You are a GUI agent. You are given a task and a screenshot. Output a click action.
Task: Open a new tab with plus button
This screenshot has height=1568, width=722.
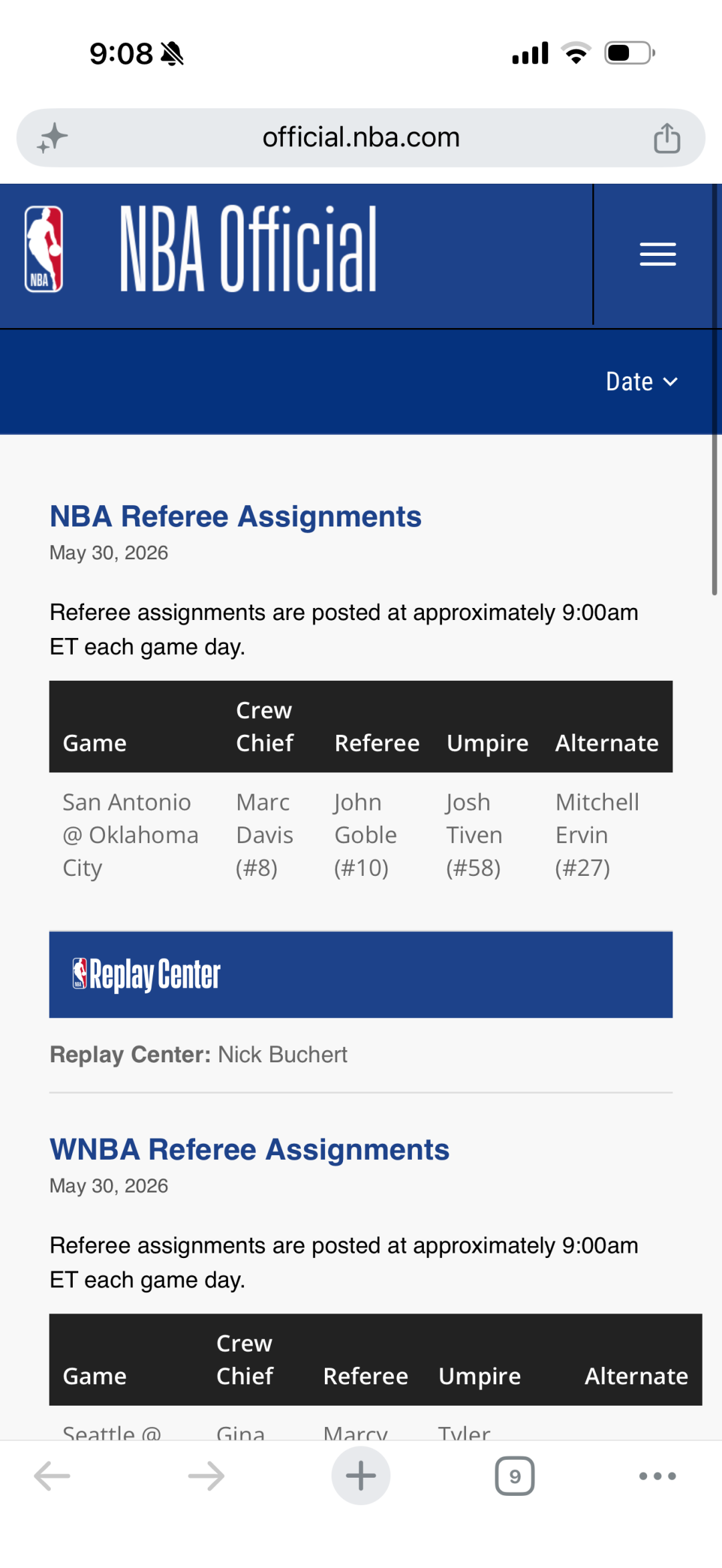click(361, 1476)
